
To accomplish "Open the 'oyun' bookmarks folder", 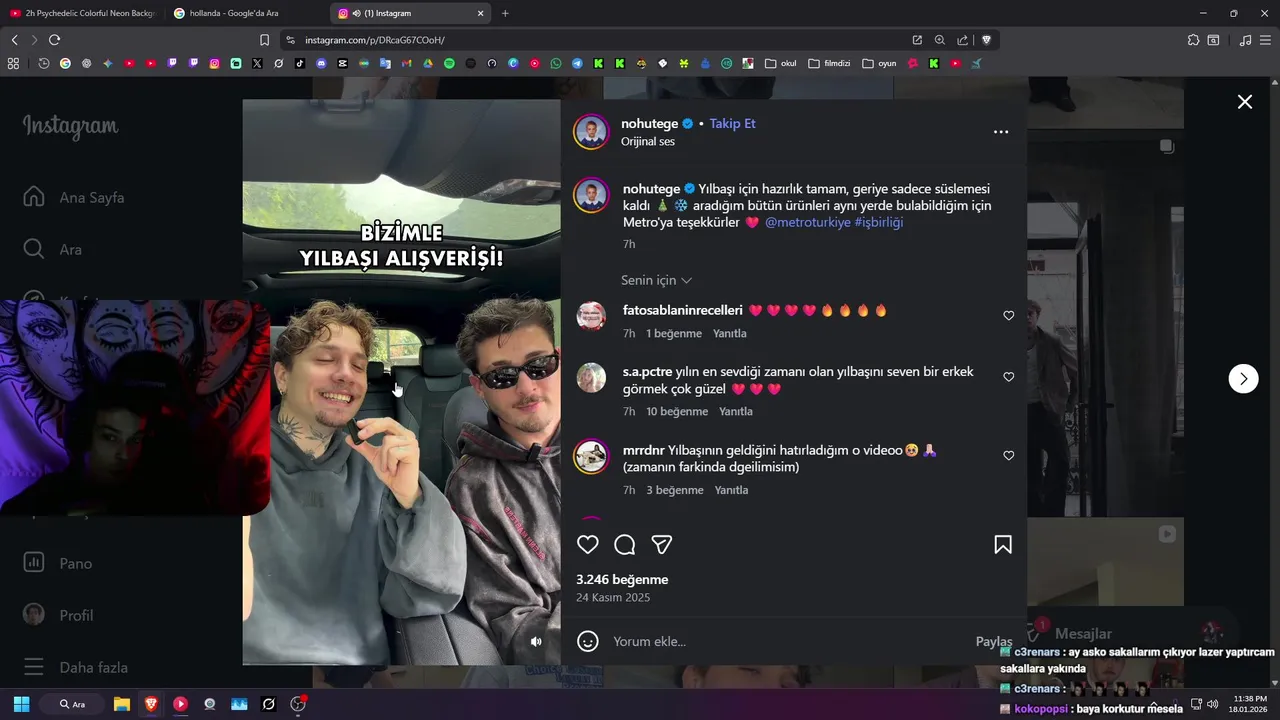I will 879,63.
